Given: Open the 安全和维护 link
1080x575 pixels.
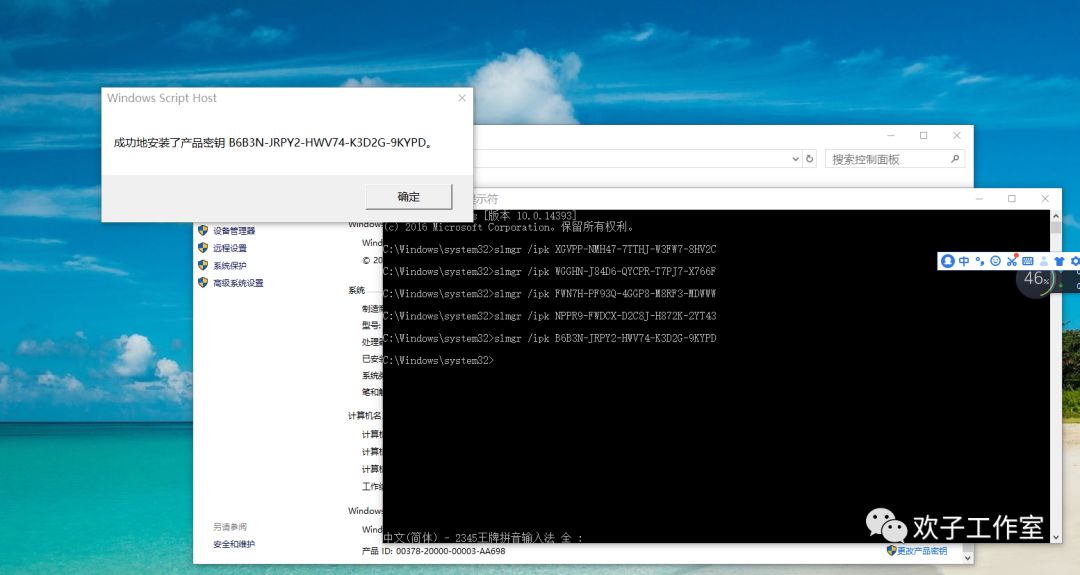Looking at the screenshot, I should tap(233, 544).
